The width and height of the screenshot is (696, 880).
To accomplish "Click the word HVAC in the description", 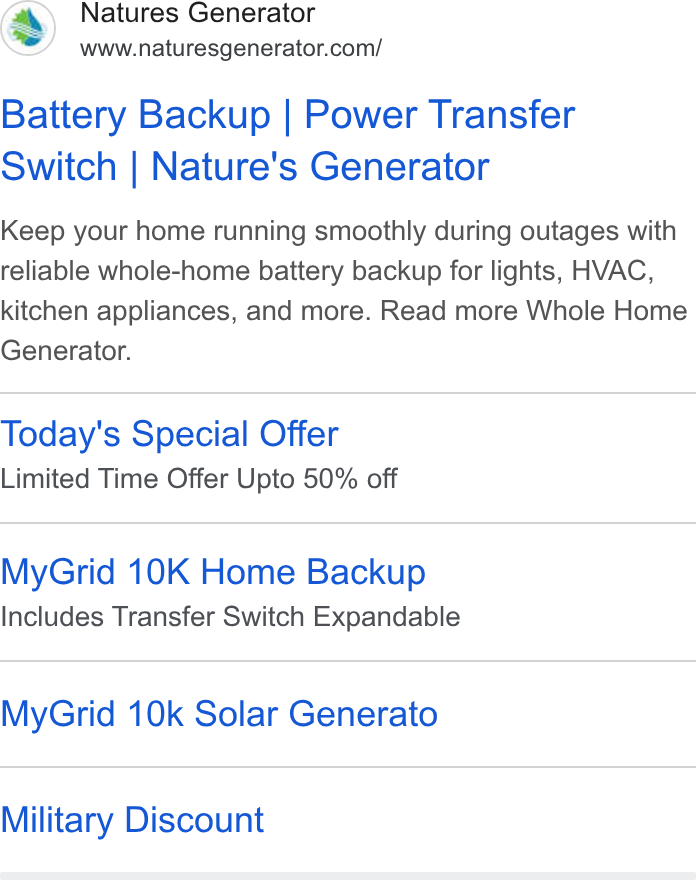I will coord(612,271).
